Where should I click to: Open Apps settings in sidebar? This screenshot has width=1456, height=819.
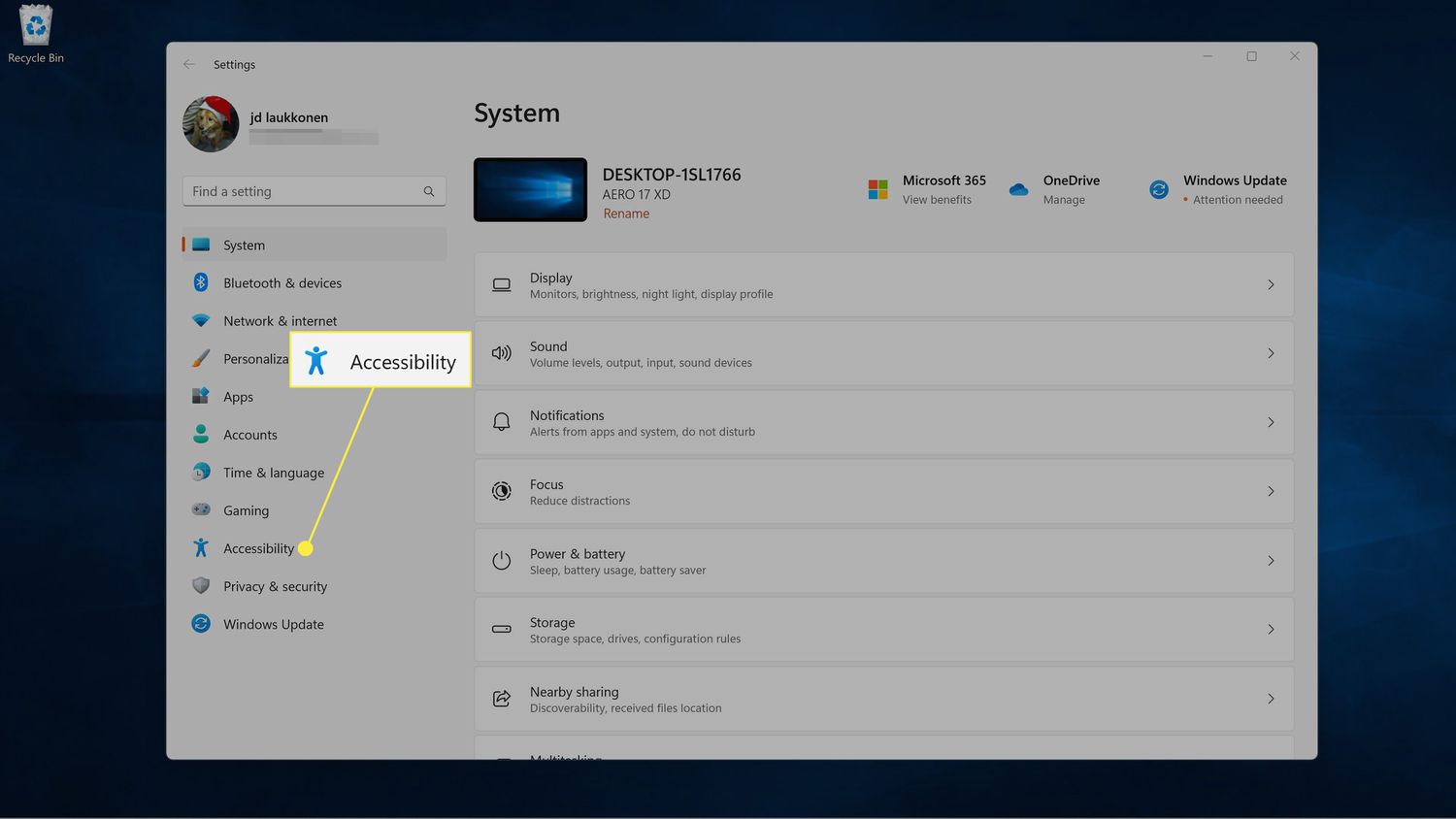coord(314,396)
